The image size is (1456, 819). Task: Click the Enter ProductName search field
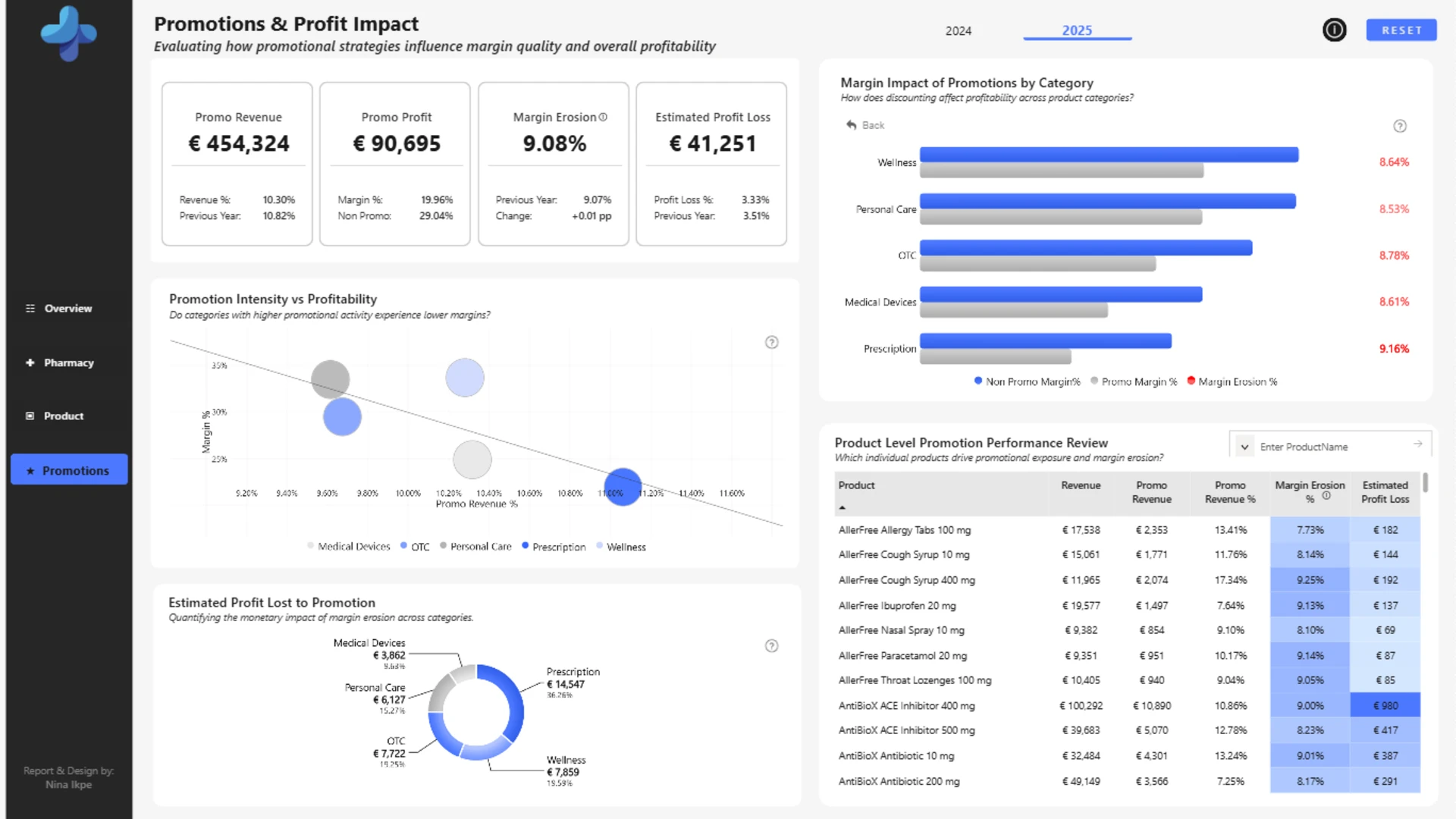click(x=1331, y=447)
